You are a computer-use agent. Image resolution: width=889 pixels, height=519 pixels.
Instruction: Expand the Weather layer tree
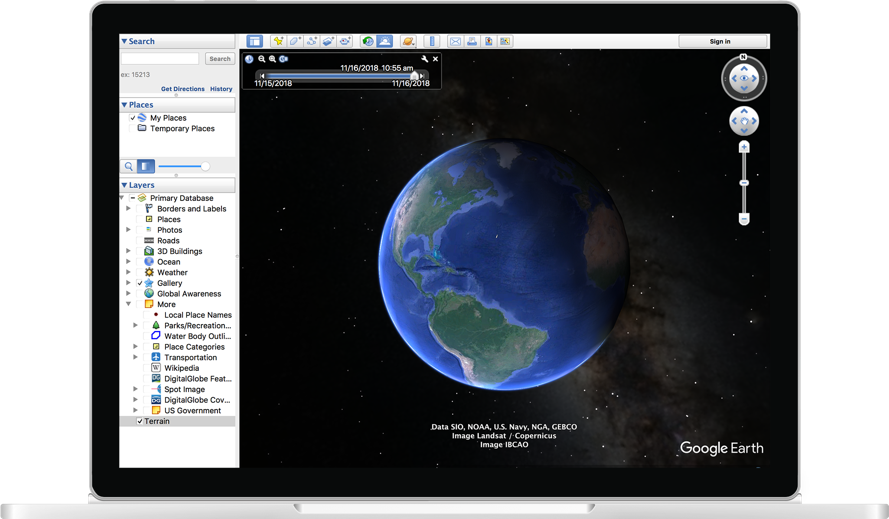tap(128, 272)
